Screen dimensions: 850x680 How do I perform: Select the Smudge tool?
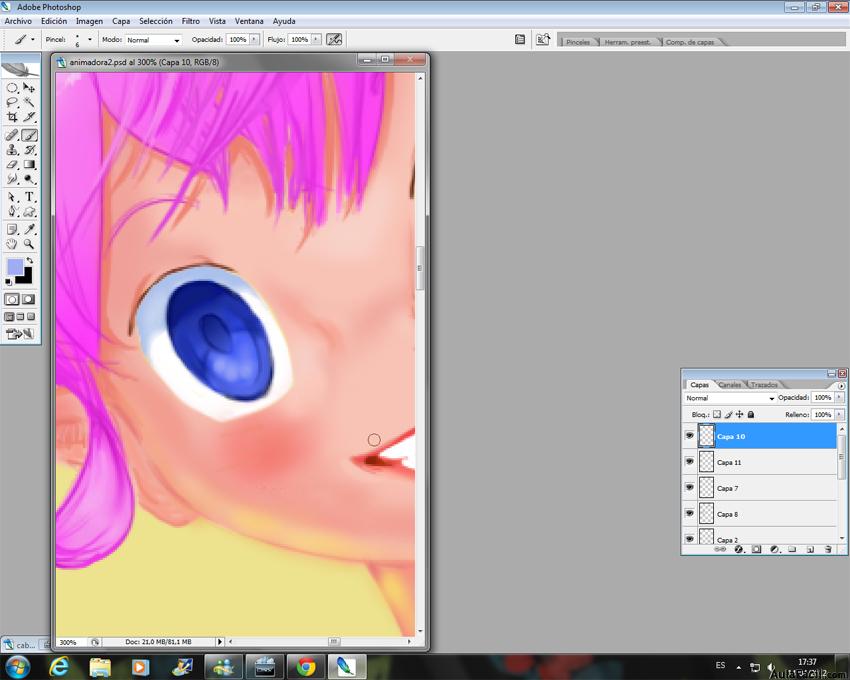coord(12,179)
